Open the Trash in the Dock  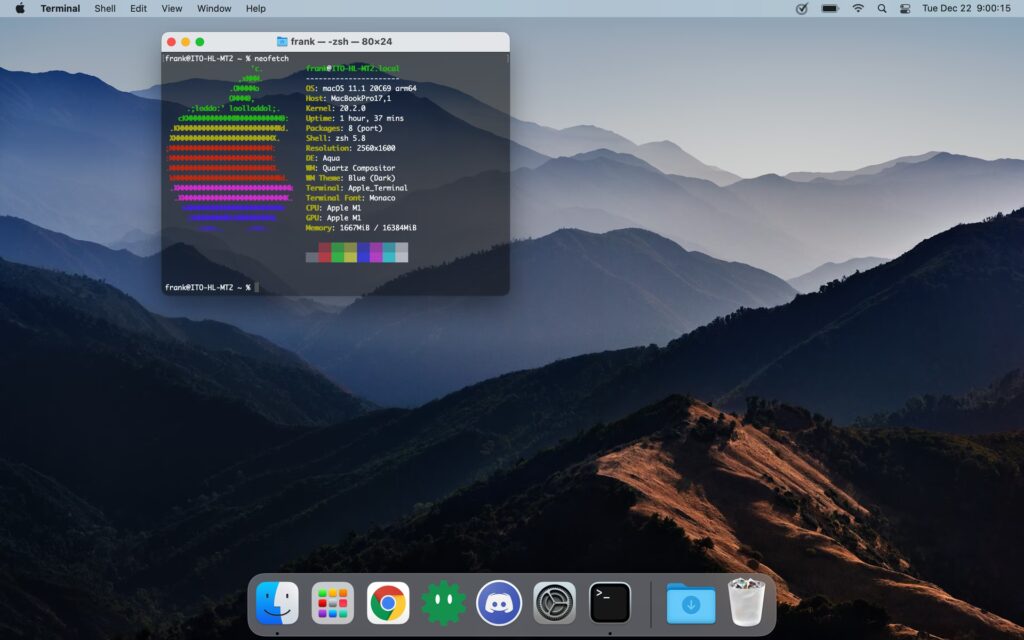(746, 603)
